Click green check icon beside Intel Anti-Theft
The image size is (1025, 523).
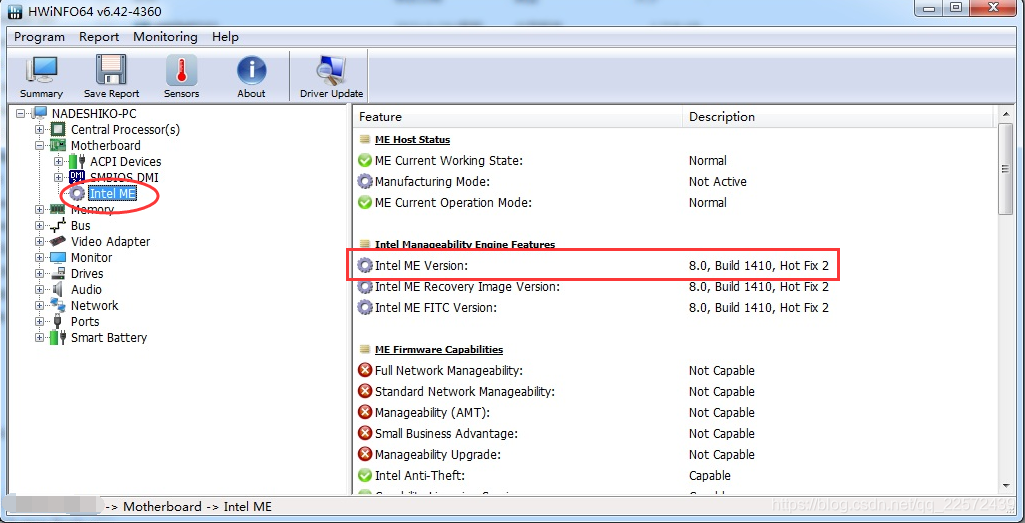(365, 476)
